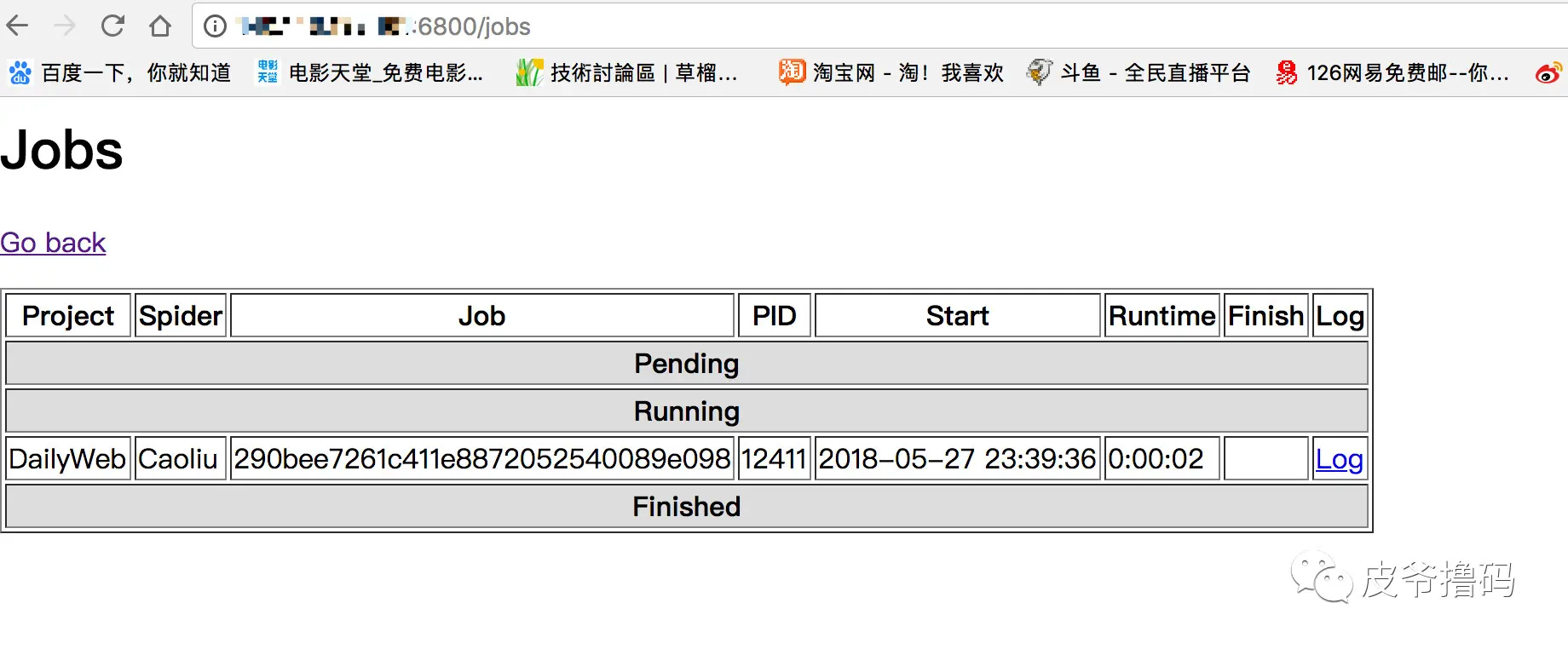
Task: Open the Weibo bookmark icon
Action: pyautogui.click(x=1549, y=73)
